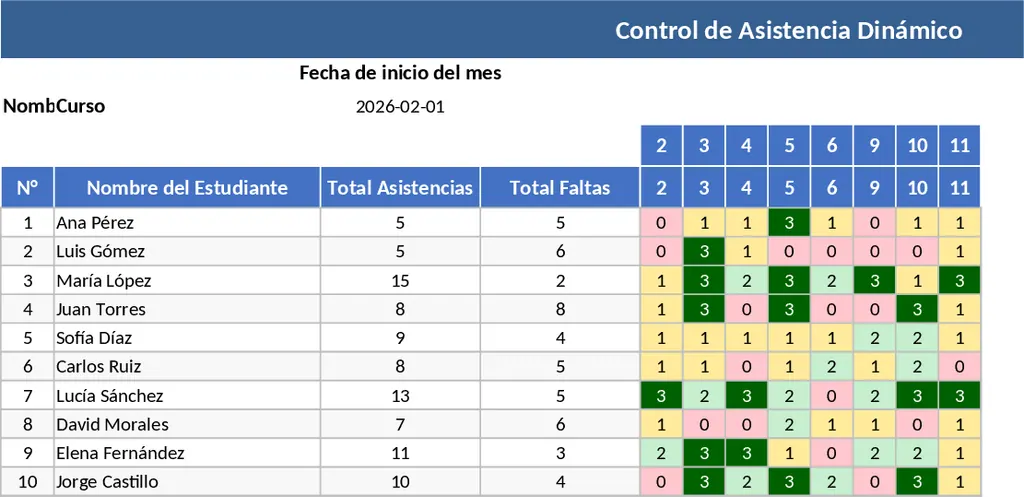
Task: Click the Jorge Castillo name cell
Action: pos(107,482)
